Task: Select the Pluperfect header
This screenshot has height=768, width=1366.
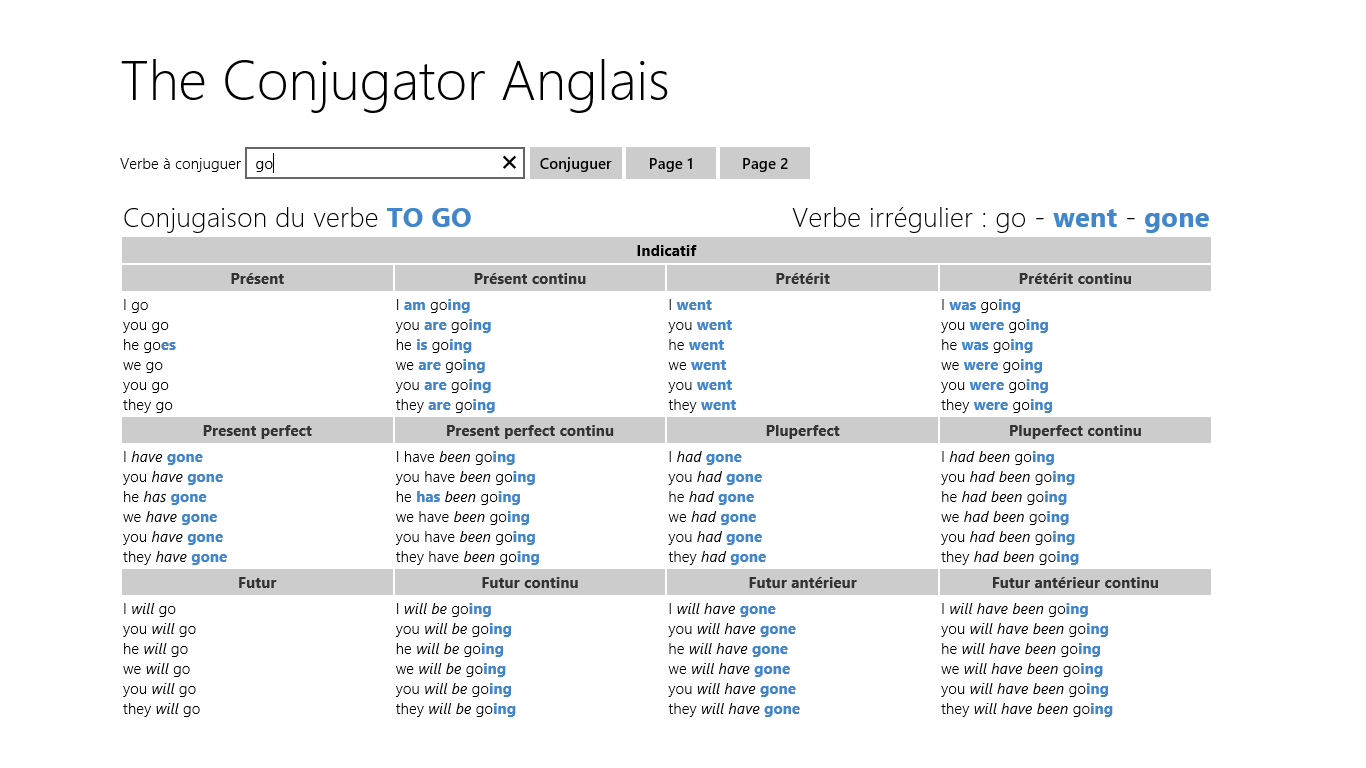Action: point(802,431)
